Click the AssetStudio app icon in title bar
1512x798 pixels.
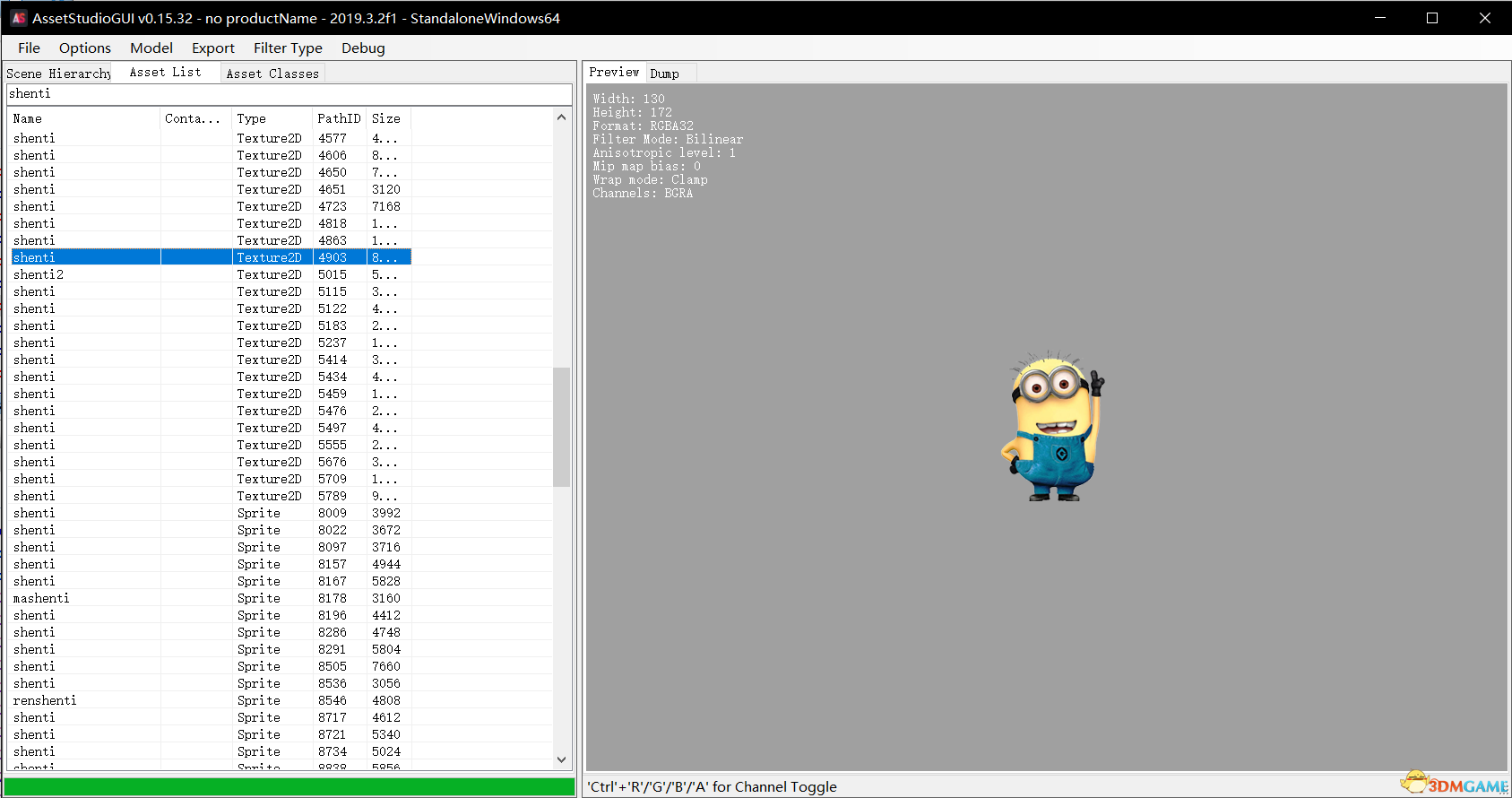18,18
